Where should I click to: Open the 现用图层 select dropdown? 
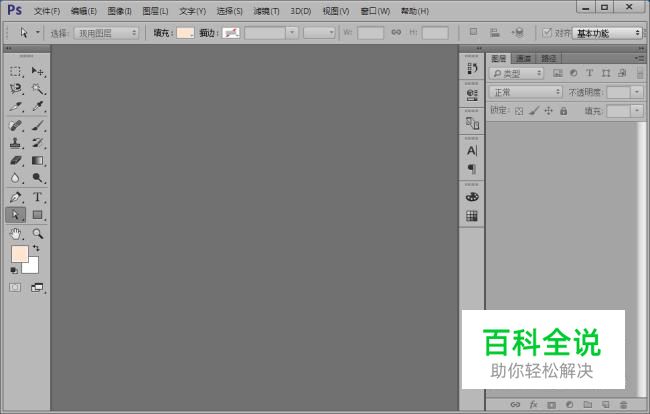[x=106, y=33]
